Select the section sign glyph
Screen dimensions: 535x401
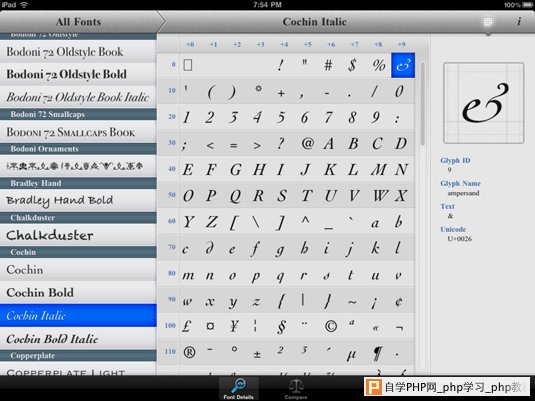281,327
